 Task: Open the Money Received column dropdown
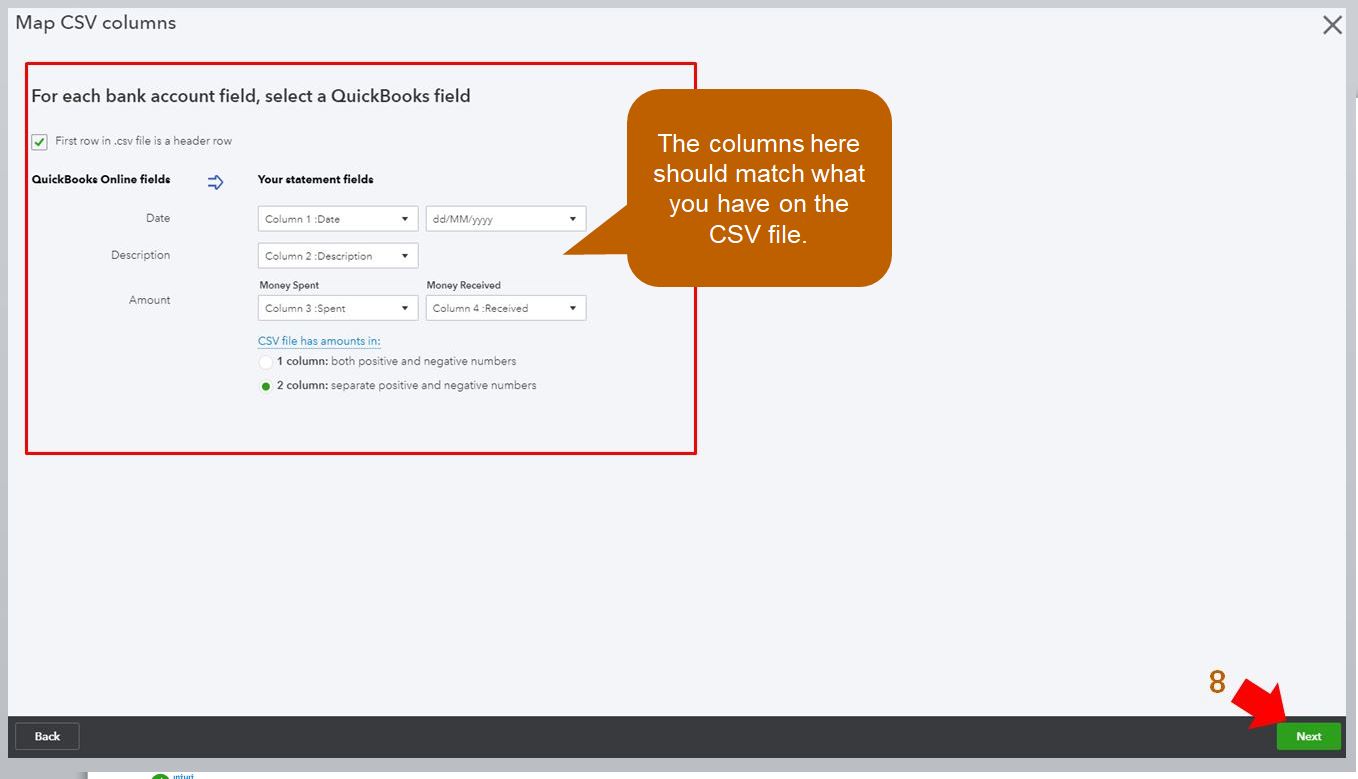[506, 308]
